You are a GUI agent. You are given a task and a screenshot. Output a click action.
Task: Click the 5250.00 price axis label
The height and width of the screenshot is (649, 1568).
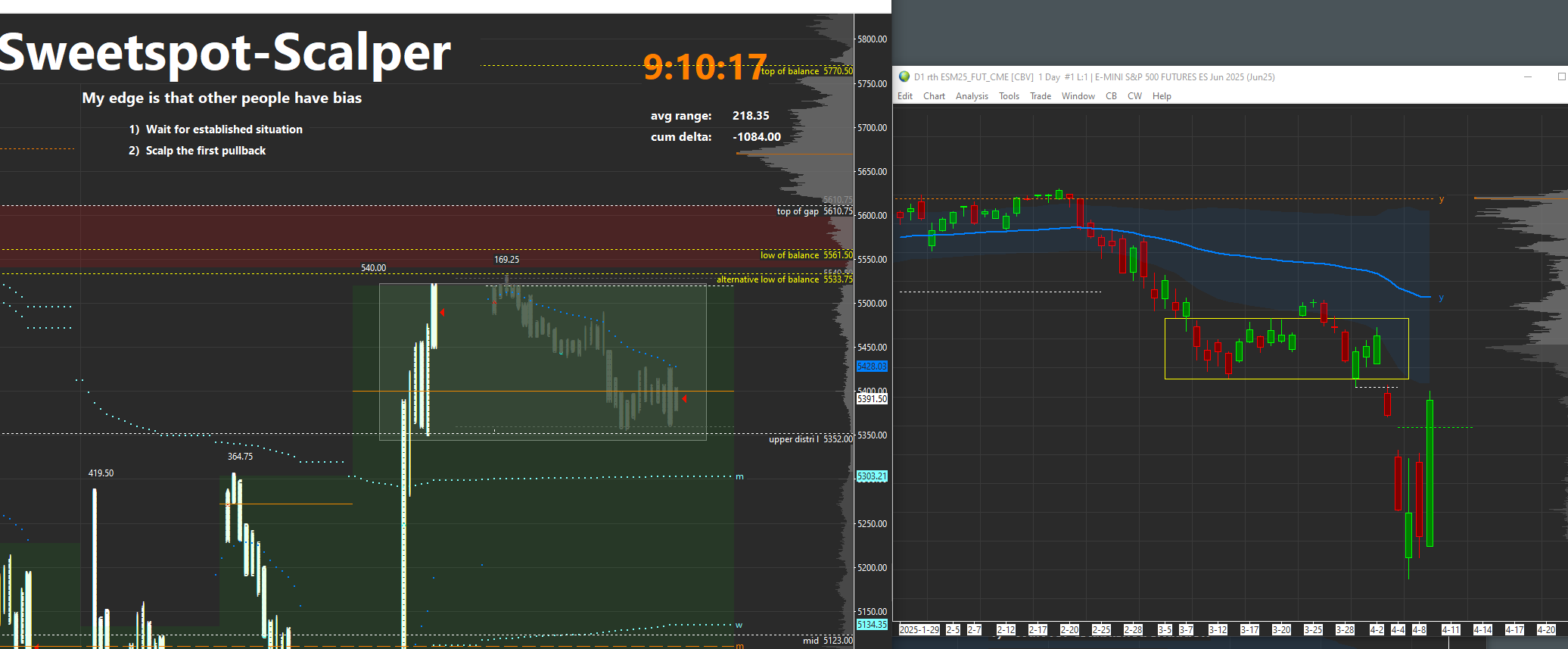(x=873, y=523)
